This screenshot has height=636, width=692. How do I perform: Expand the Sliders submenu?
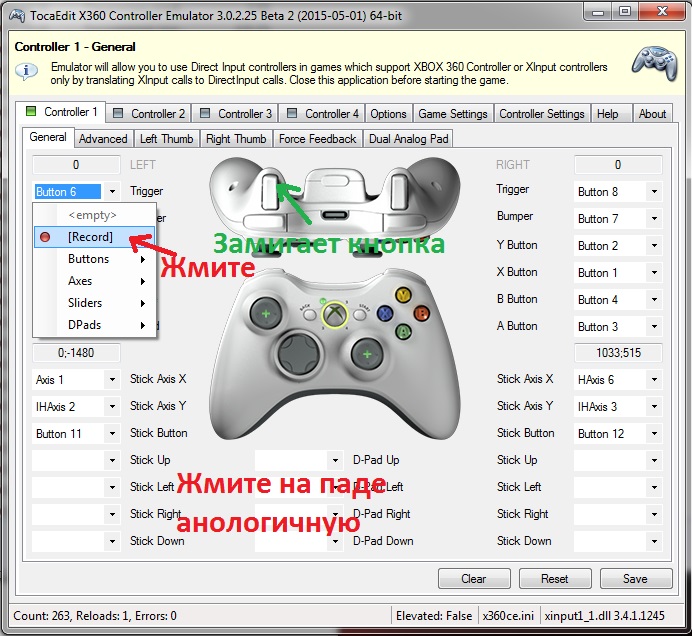94,303
